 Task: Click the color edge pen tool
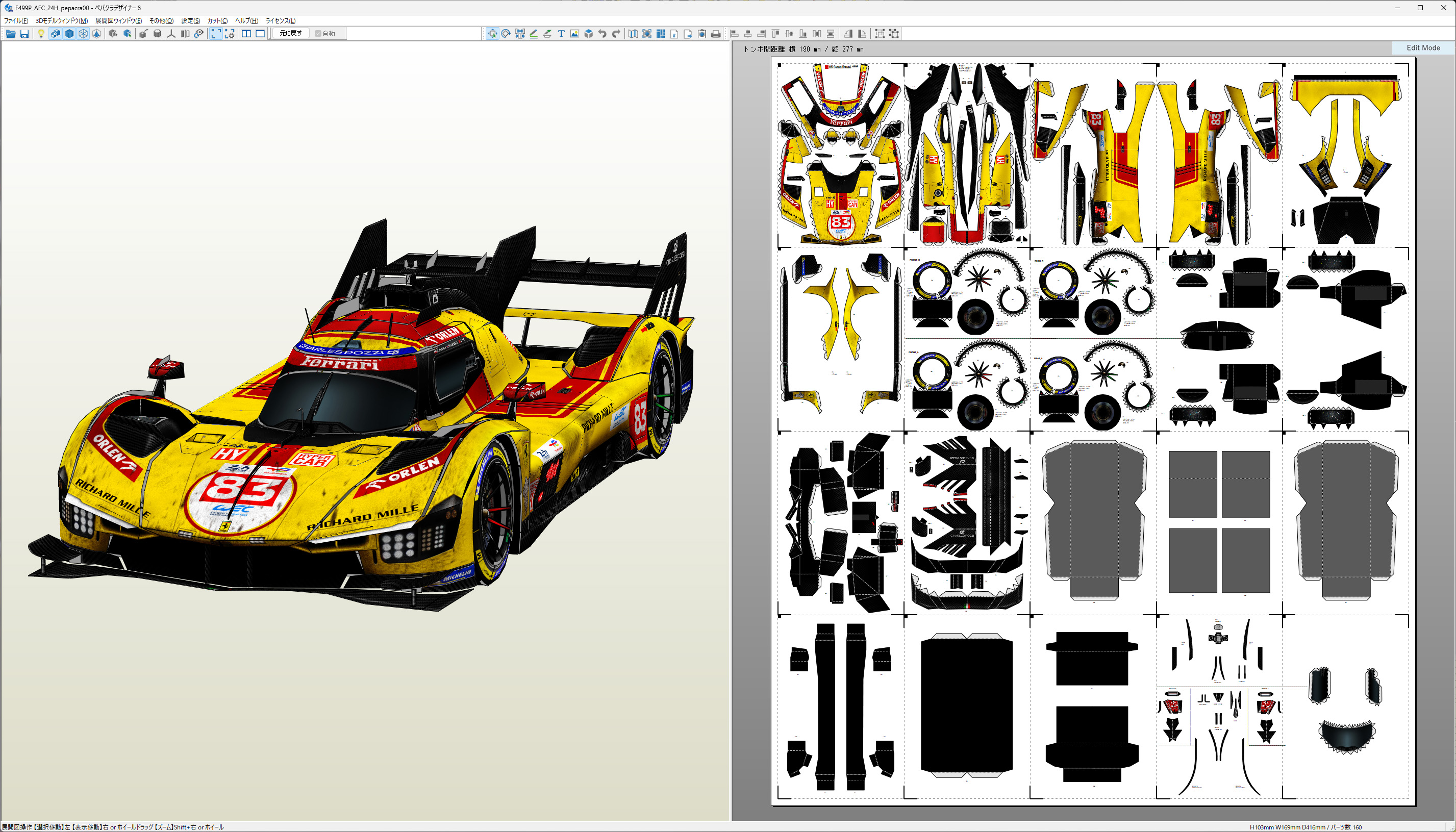(x=533, y=34)
